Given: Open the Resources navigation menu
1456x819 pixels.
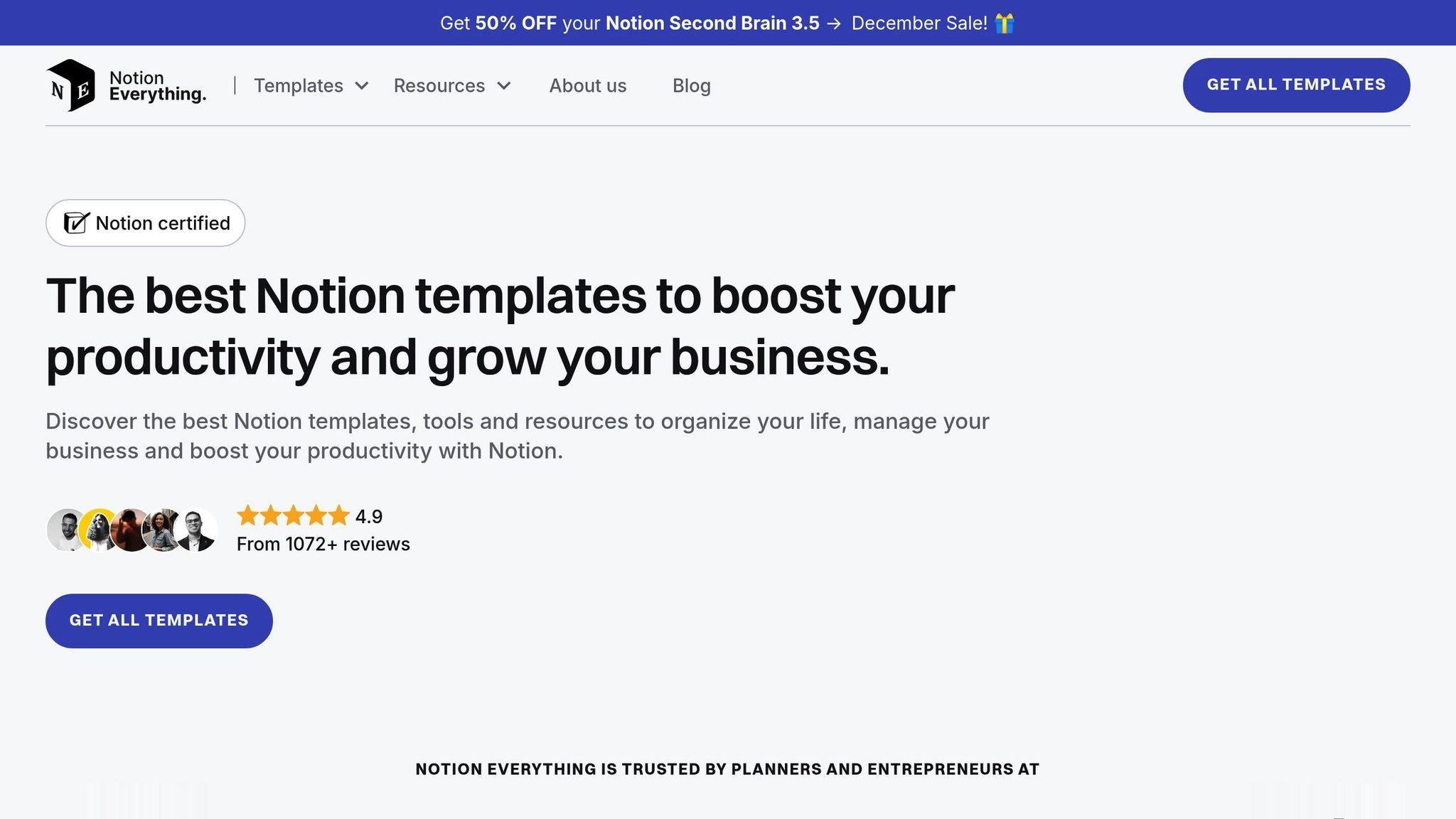Looking at the screenshot, I should click(439, 86).
